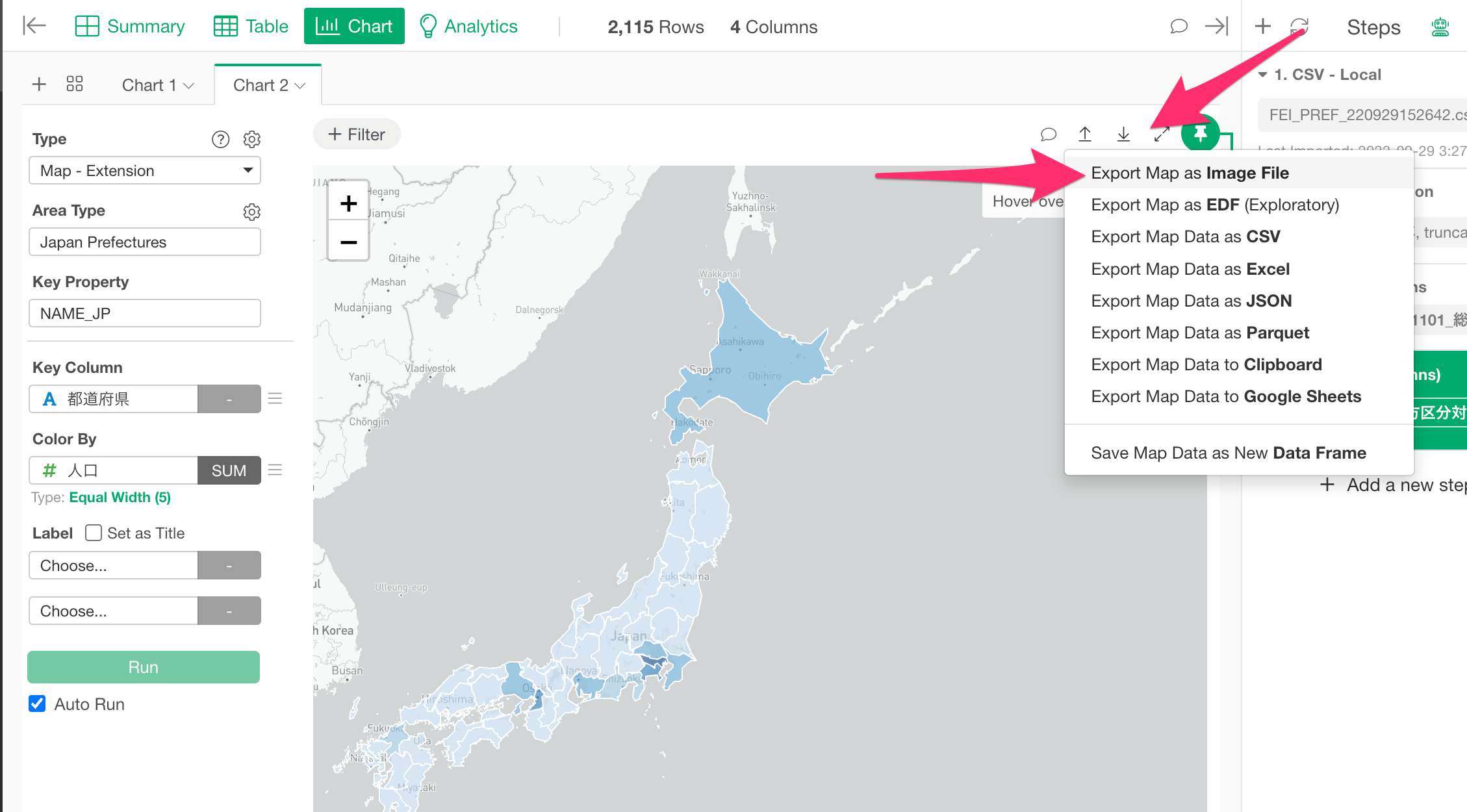Viewport: 1467px width, 812px height.
Task: Enable the Set as Title checkbox
Action: (x=94, y=533)
